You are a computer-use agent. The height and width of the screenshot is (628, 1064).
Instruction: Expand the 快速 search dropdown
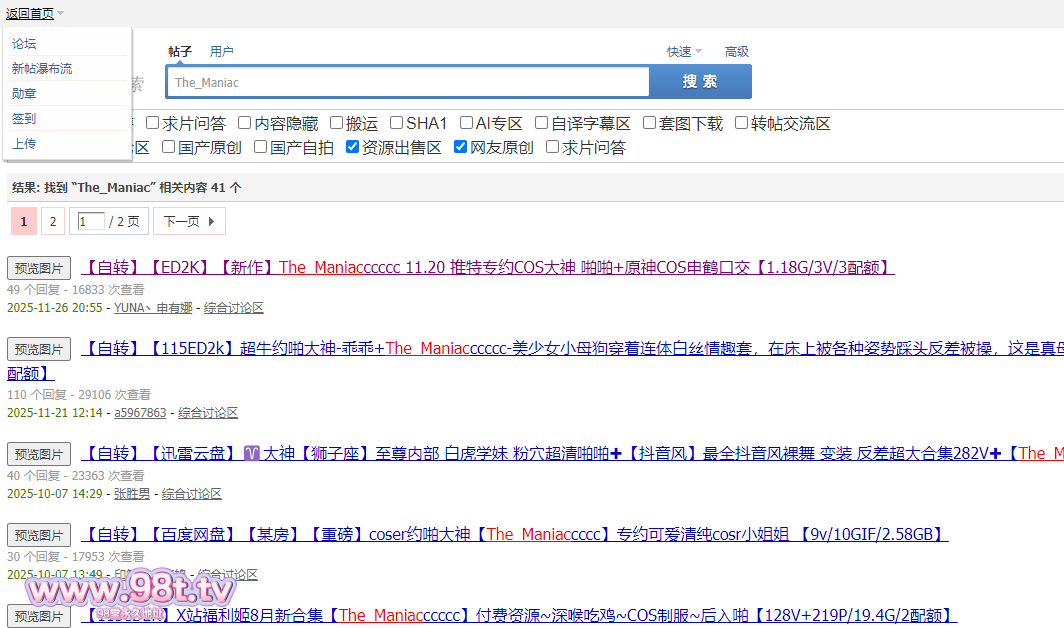point(684,52)
